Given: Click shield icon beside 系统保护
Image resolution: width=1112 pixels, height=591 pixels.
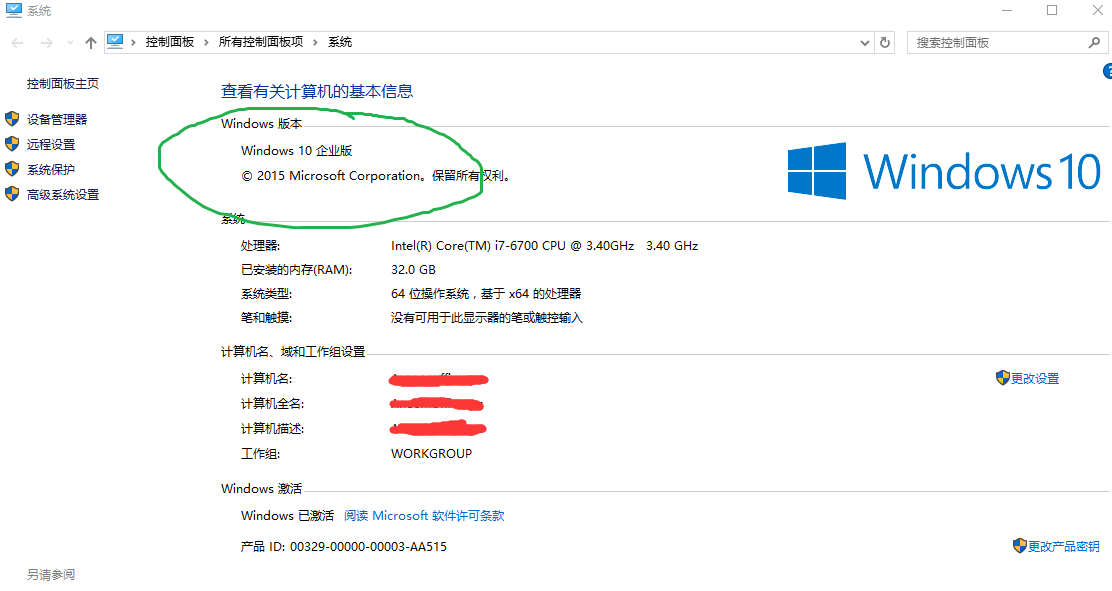Looking at the screenshot, I should click(12, 169).
